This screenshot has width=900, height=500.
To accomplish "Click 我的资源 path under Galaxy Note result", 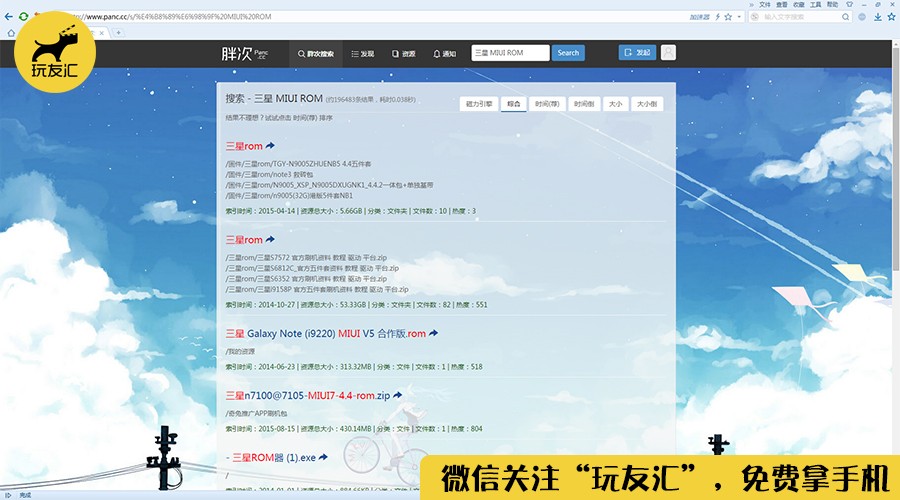I will [240, 351].
